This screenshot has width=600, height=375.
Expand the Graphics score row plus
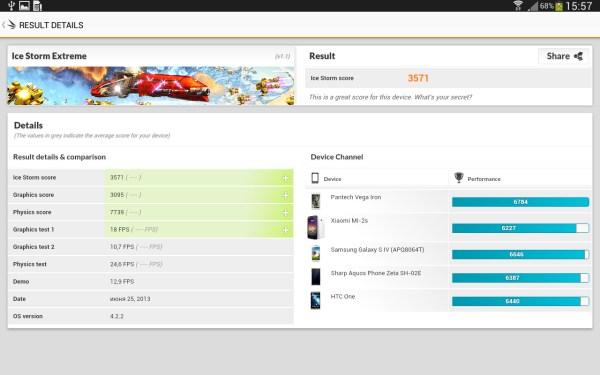(x=285, y=196)
